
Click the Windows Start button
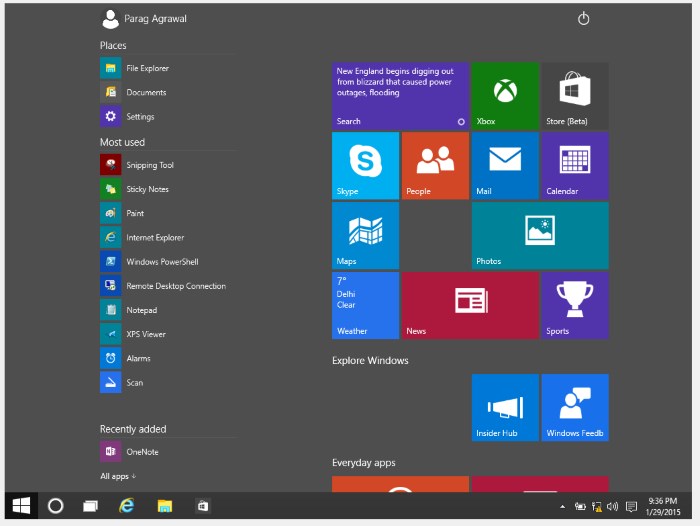tap(21, 505)
